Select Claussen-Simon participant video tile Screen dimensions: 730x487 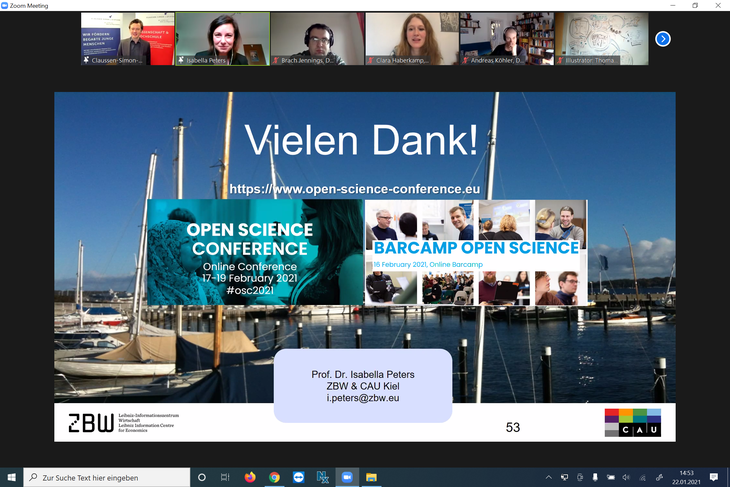tap(127, 39)
